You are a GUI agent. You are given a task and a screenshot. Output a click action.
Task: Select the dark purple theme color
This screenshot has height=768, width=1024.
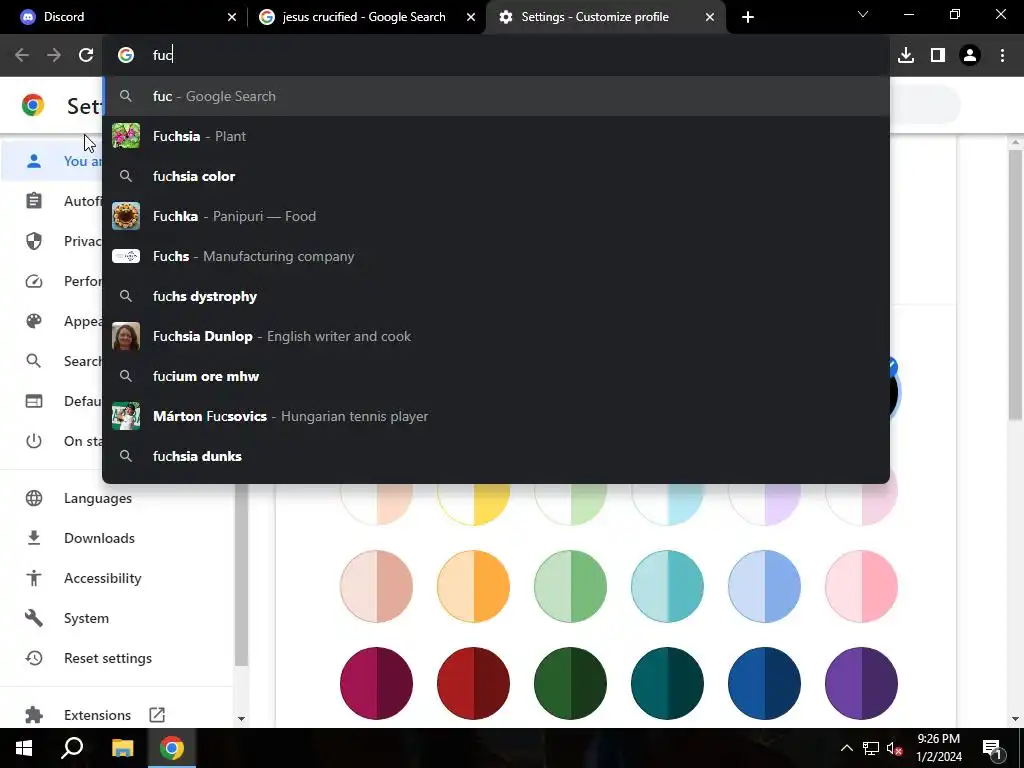click(861, 683)
